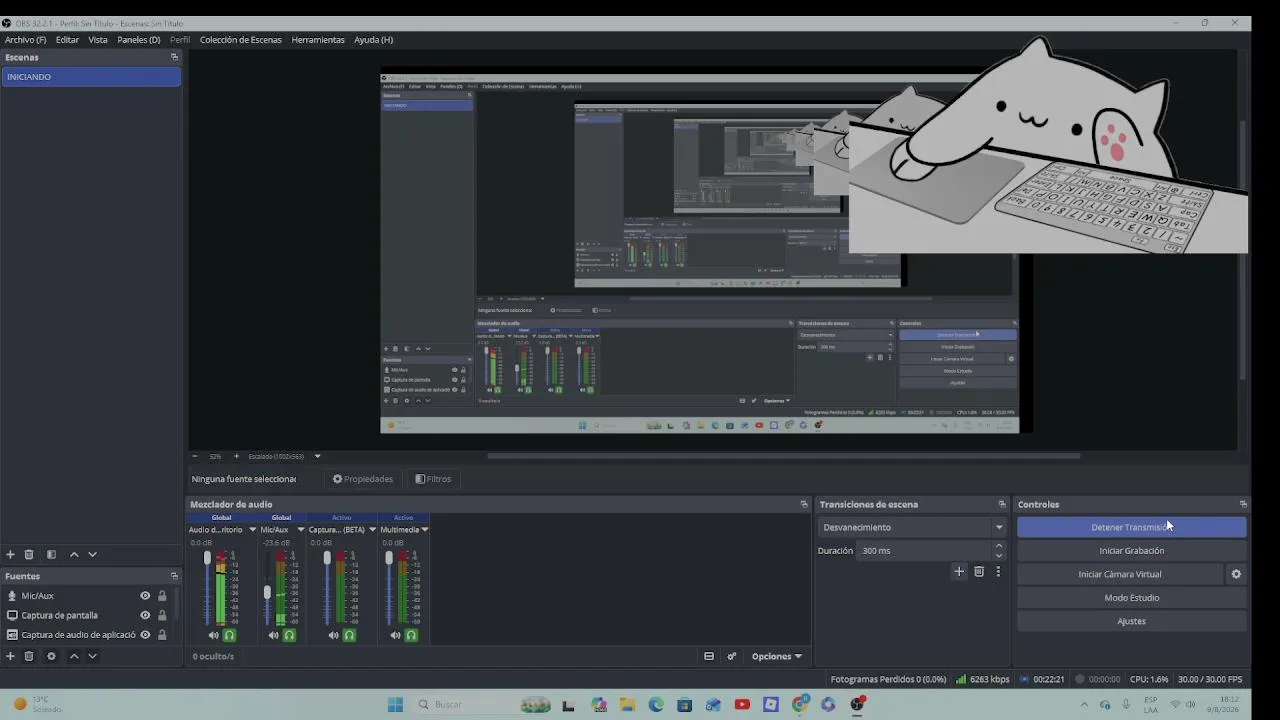Viewport: 1280px width, 720px height.
Task: Move source down arrow in Fuentes panel
Action: click(x=92, y=656)
